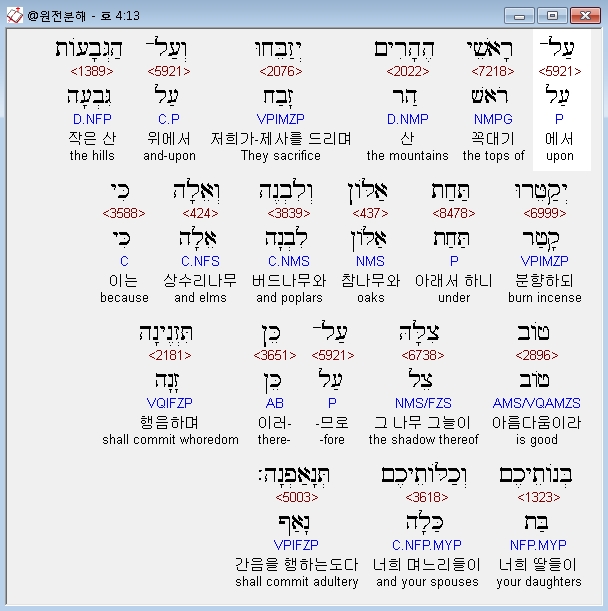
Task: Select parsing code C.NFP.MYP
Action: (427, 545)
